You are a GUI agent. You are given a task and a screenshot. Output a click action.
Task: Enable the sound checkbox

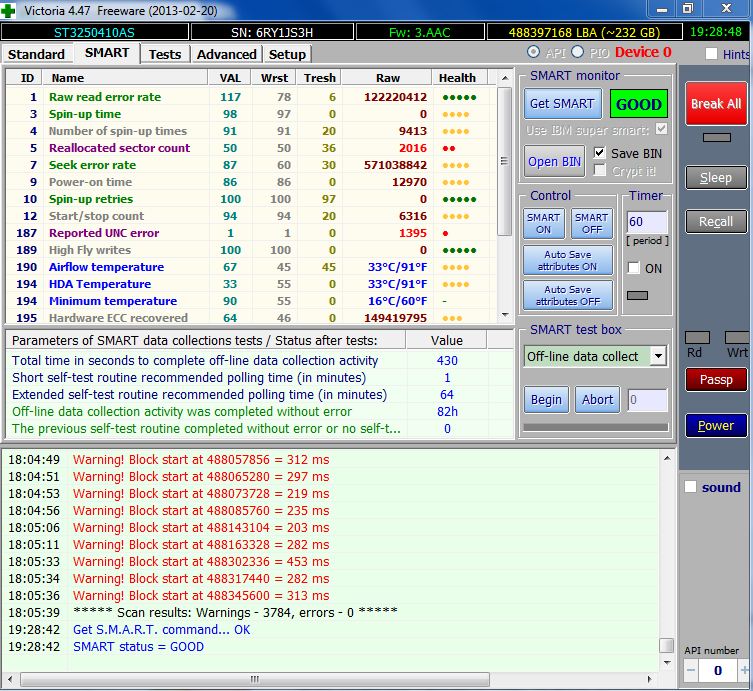pos(690,487)
